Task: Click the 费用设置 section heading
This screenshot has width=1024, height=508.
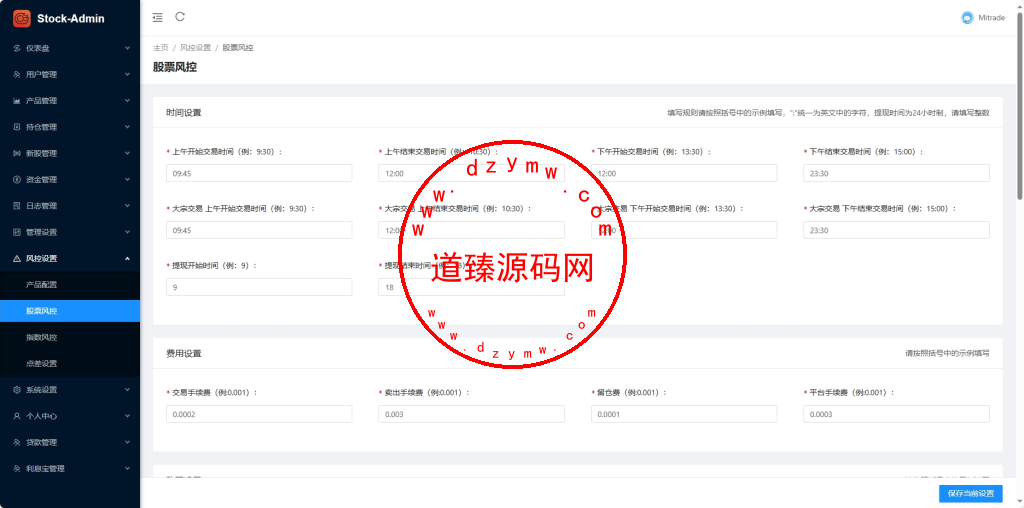Action: pos(184,353)
